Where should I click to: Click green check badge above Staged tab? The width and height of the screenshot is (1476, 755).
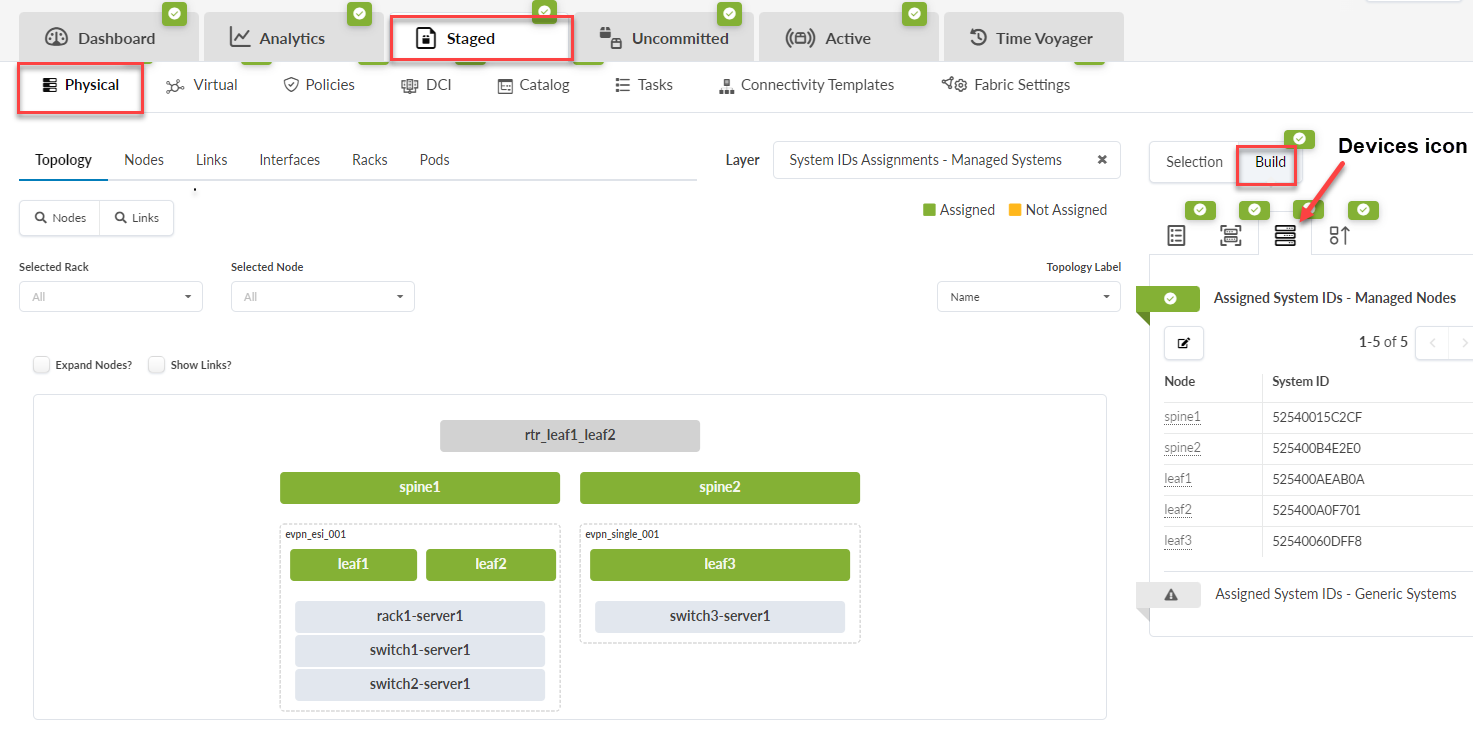click(x=544, y=12)
